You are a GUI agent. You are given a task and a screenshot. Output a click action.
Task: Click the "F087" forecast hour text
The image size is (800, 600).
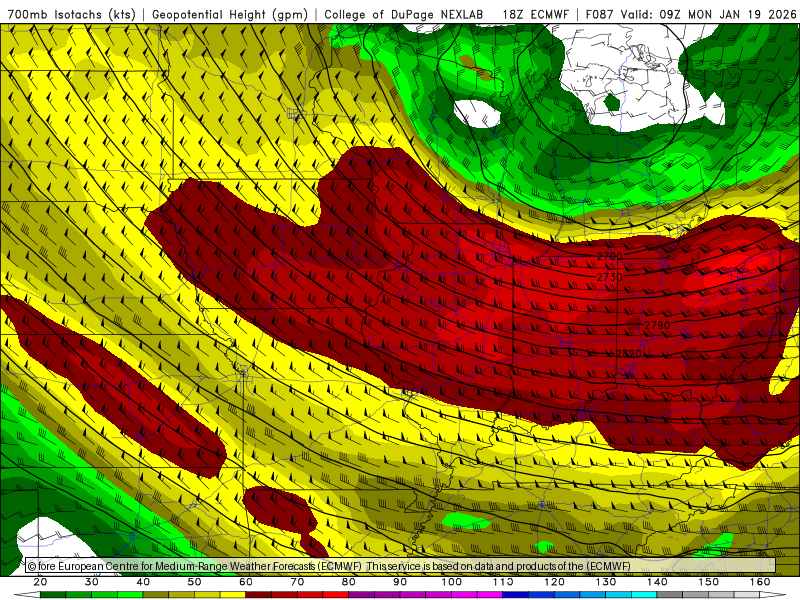click(599, 15)
